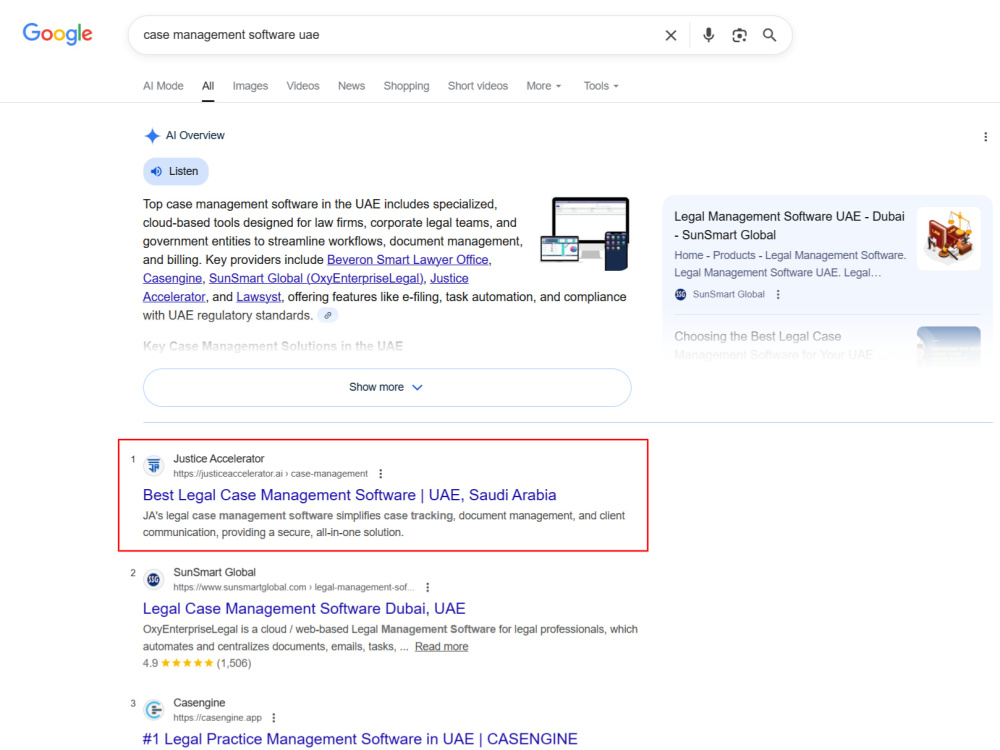
Task: Switch to Images tab
Action: pos(250,86)
